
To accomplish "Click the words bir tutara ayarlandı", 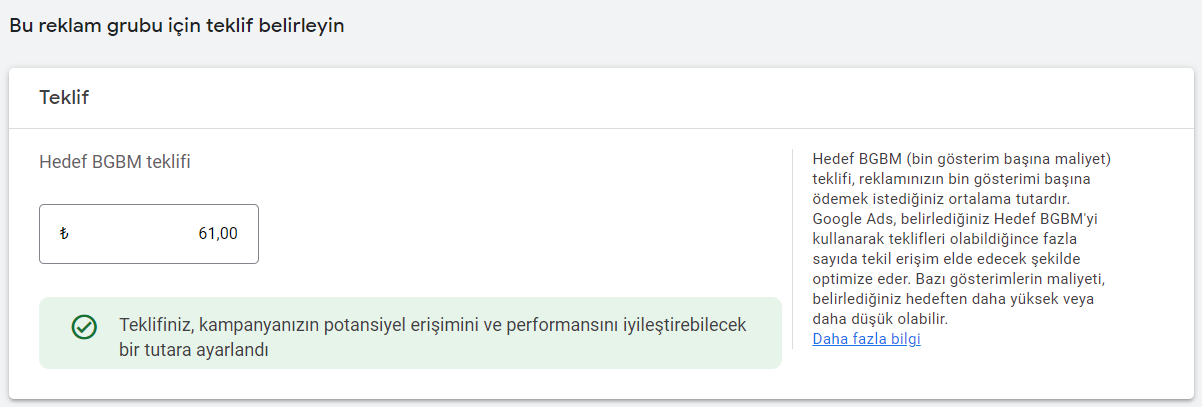I will (196, 350).
